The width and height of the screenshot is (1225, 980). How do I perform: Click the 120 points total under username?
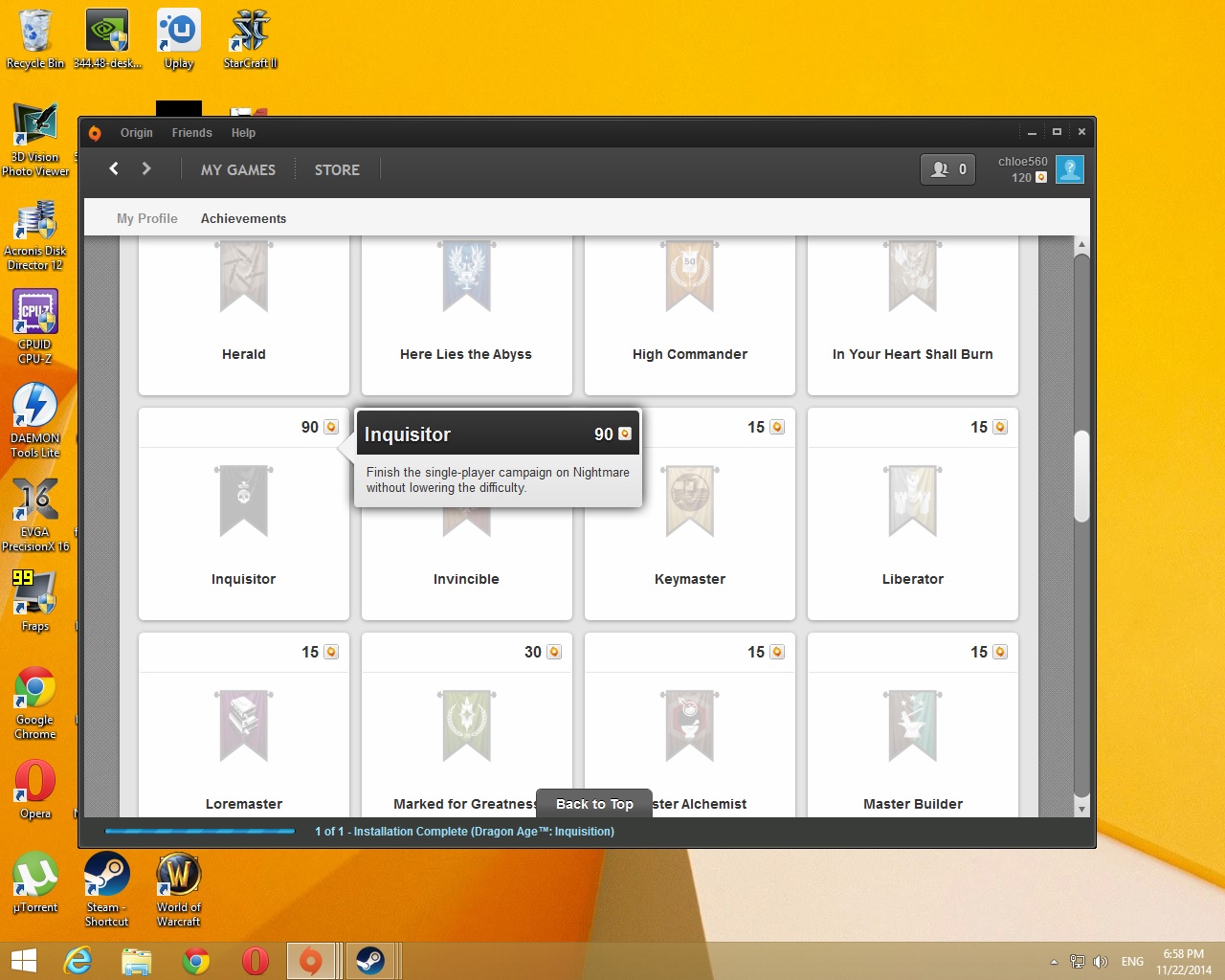[1021, 177]
